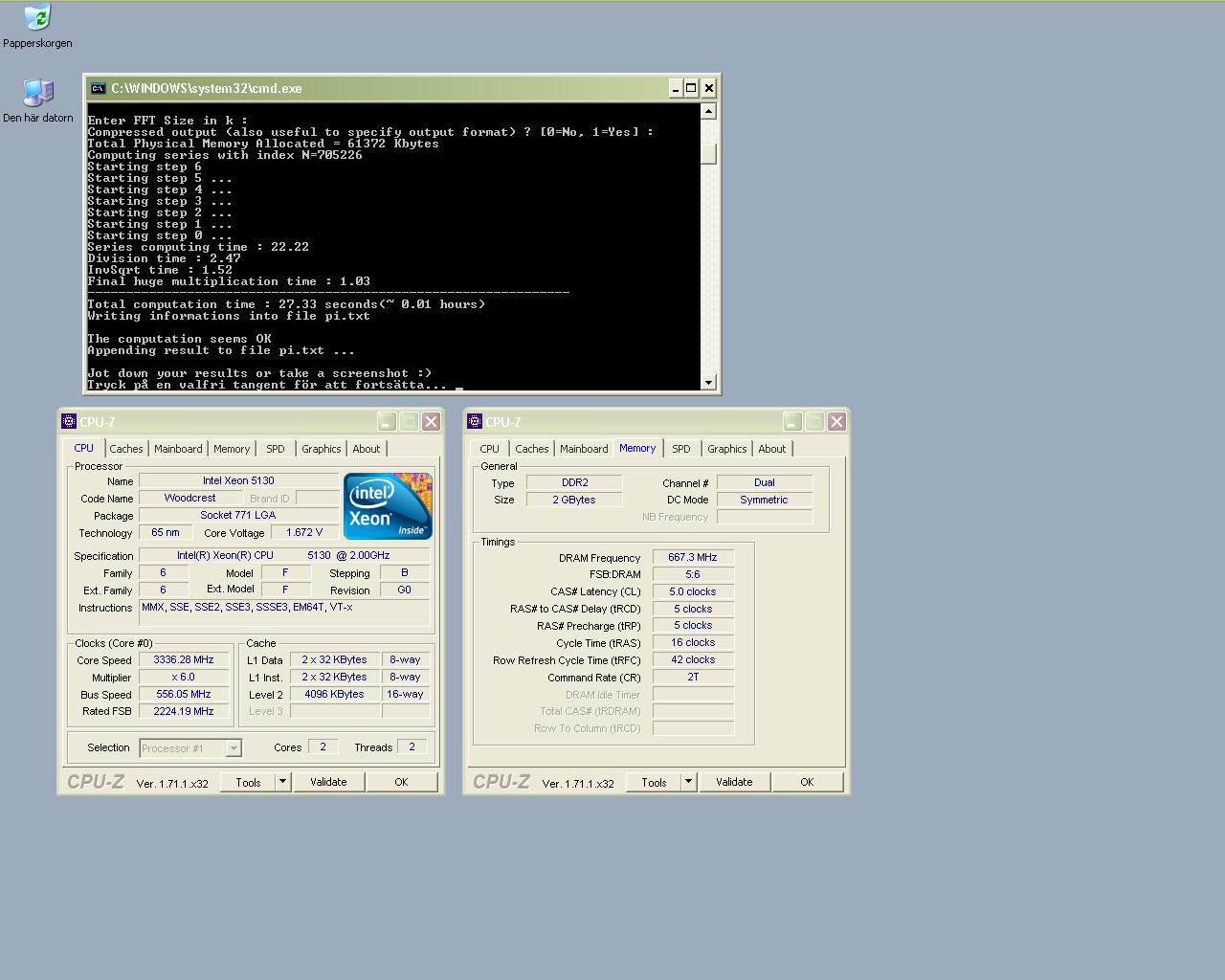The image size is (1225, 980).
Task: Maximize the cmd.exe window
Action: [x=691, y=88]
